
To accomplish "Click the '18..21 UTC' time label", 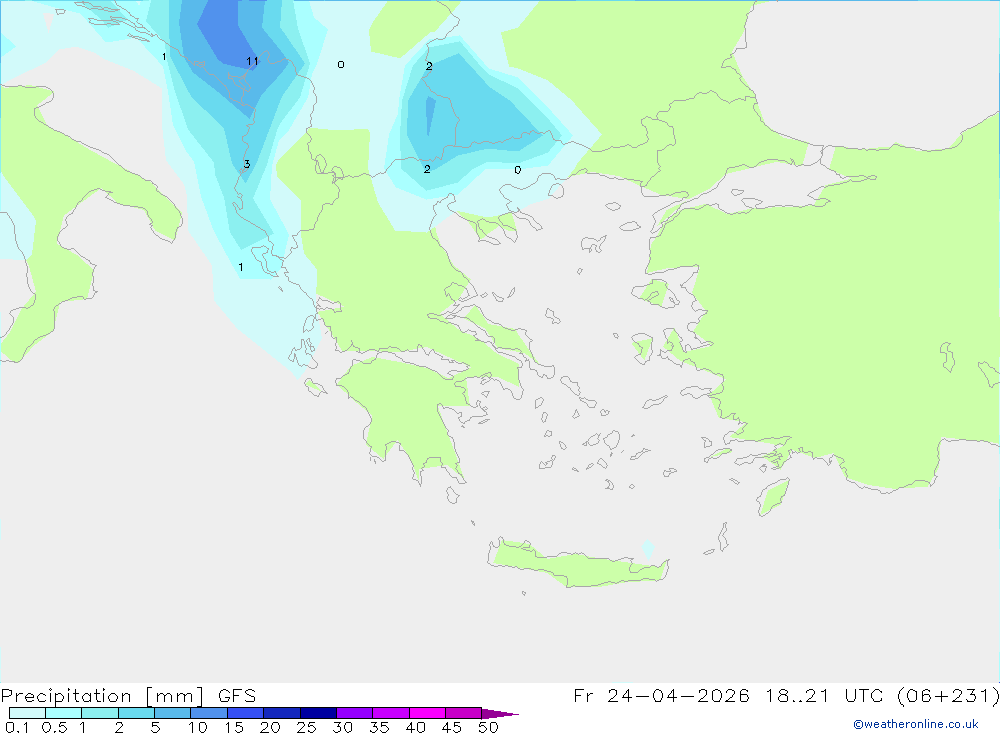I will (825, 695).
